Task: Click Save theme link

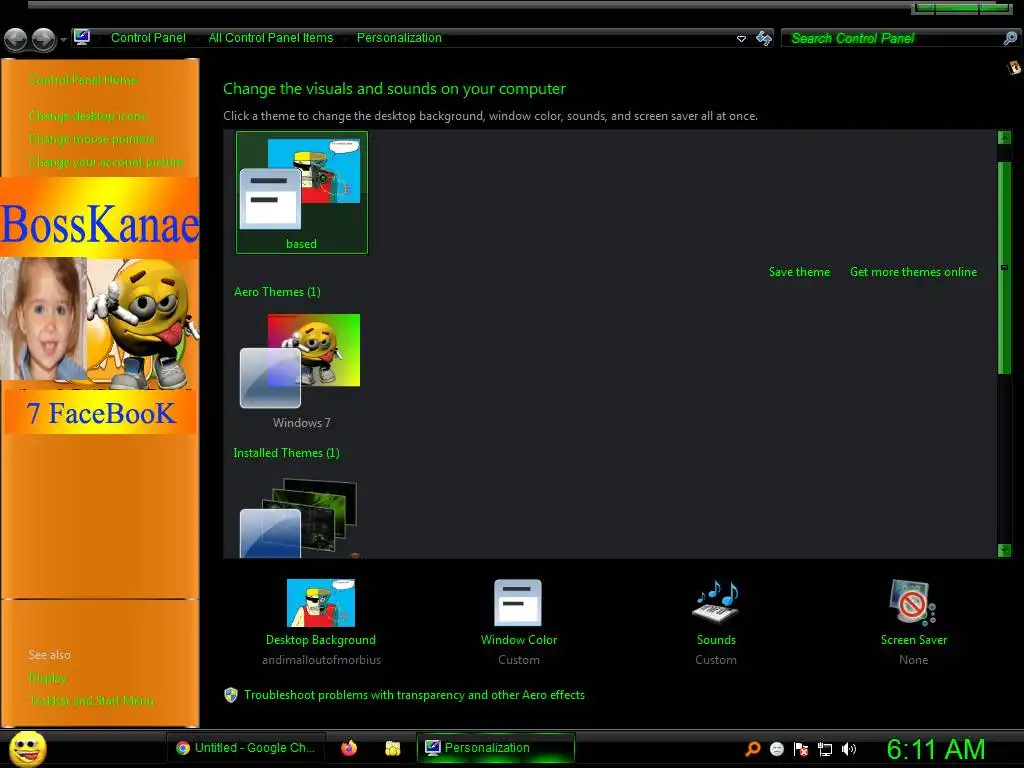Action: pos(799,272)
